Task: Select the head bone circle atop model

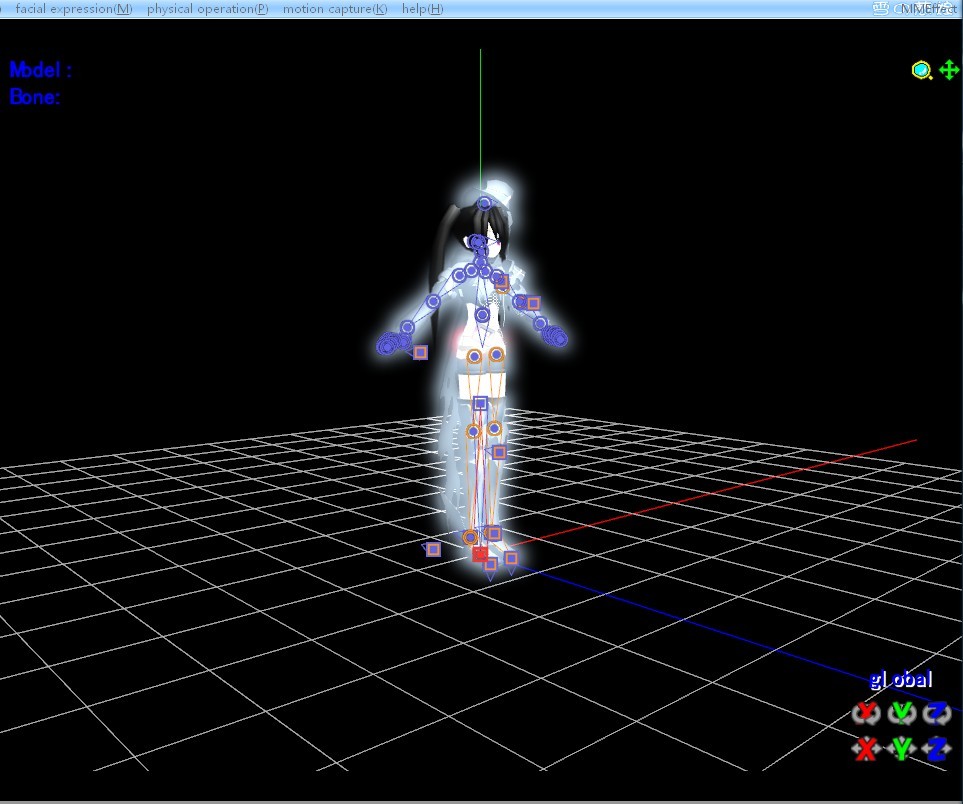Action: (x=485, y=203)
